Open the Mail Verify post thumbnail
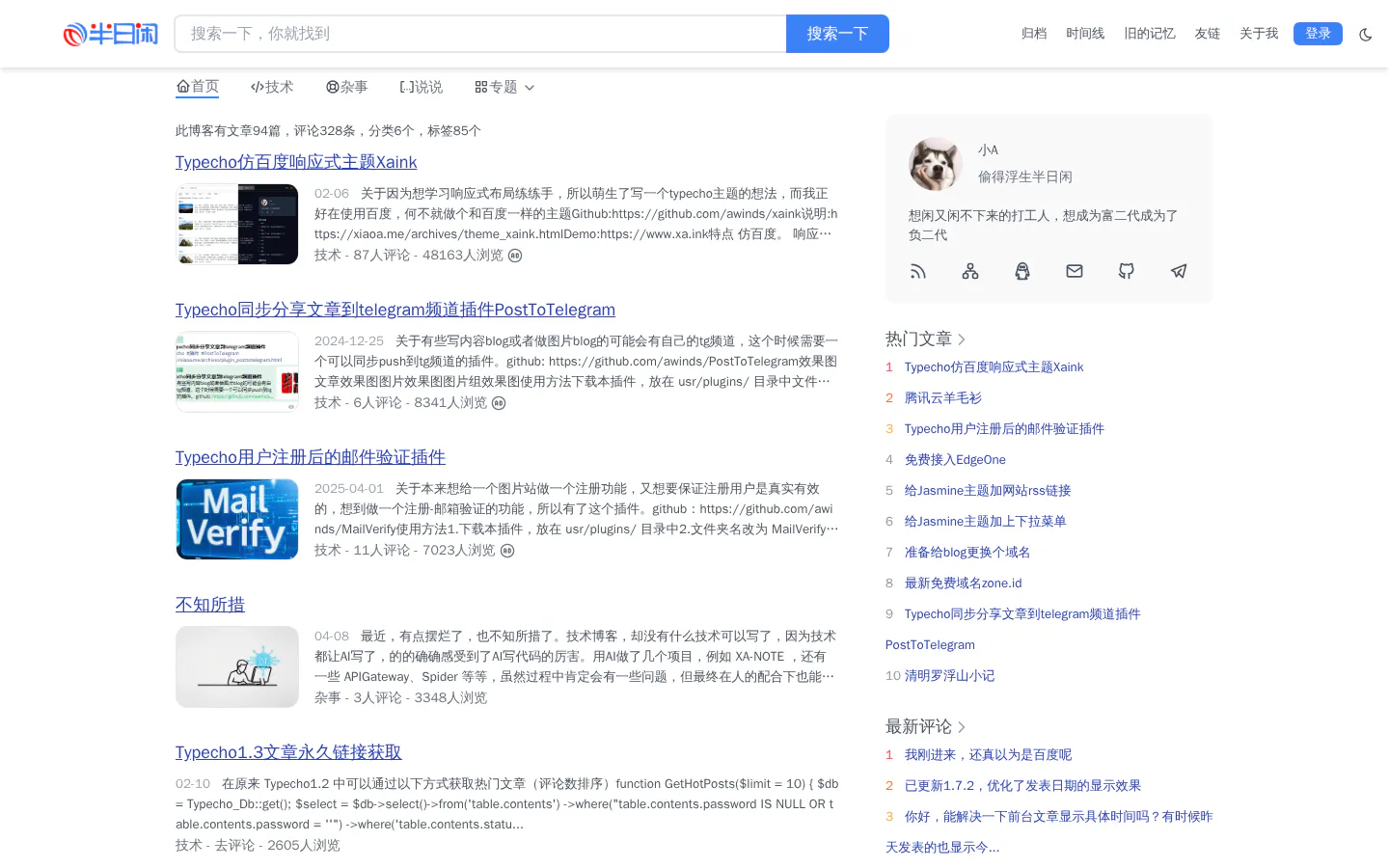Viewport: 1389px width, 868px height. [237, 520]
